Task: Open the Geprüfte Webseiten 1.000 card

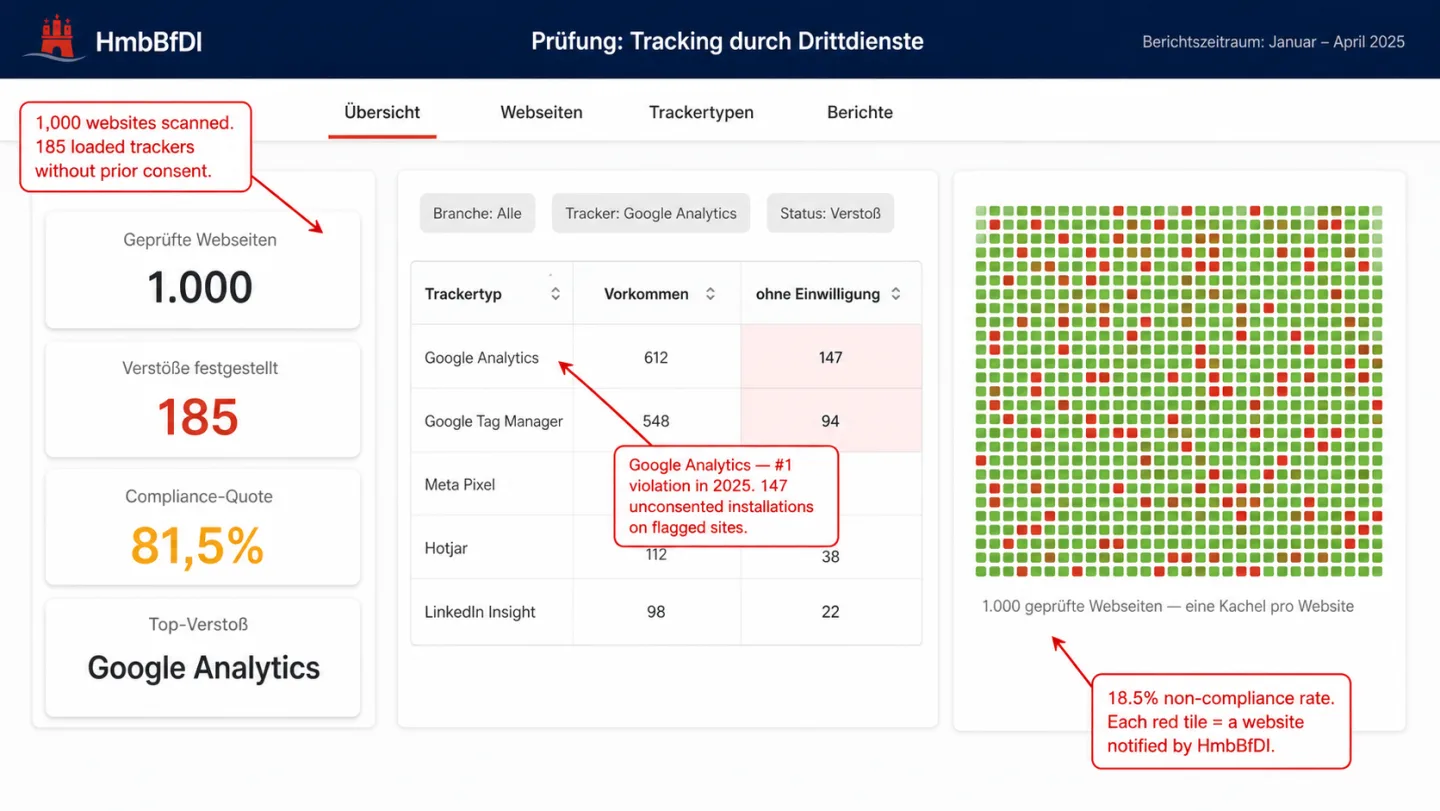Action: tap(202, 270)
